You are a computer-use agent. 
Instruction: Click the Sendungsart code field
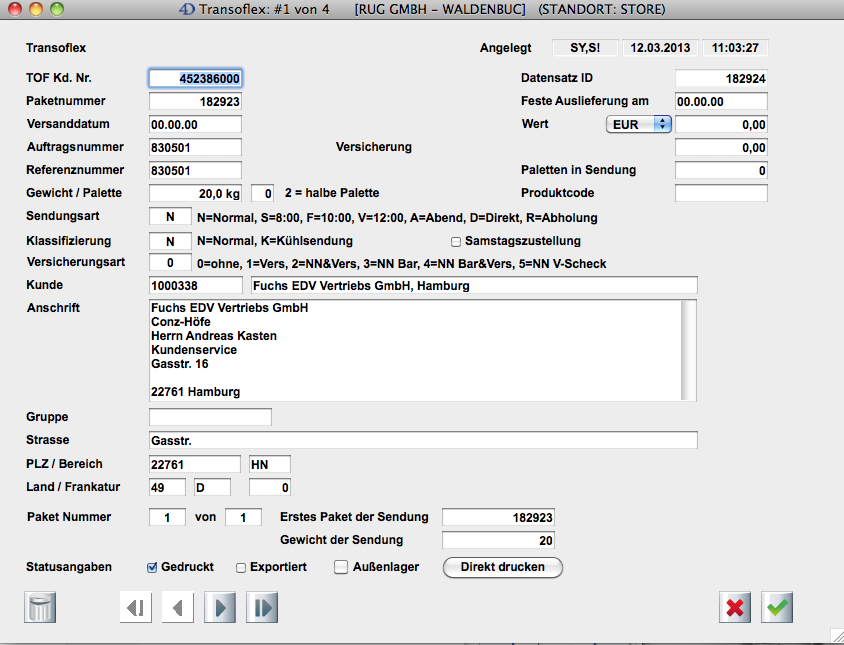click(170, 217)
